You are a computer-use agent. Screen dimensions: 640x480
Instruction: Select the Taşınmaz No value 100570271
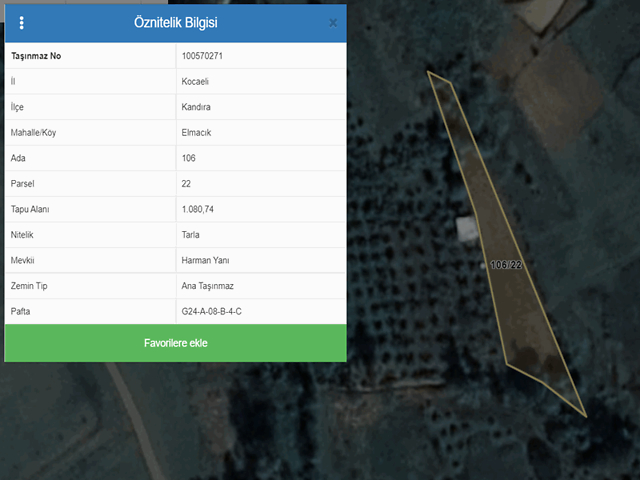pyautogui.click(x=202, y=56)
